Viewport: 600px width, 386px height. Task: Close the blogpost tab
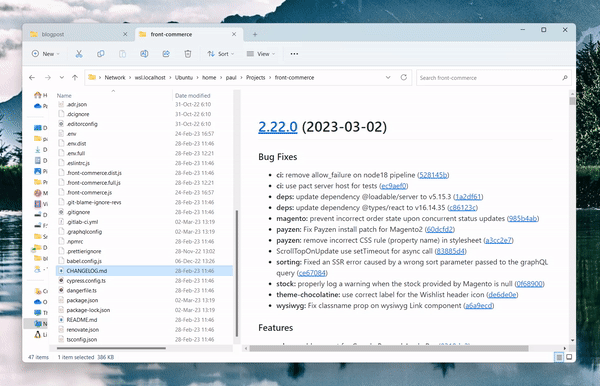[125, 34]
